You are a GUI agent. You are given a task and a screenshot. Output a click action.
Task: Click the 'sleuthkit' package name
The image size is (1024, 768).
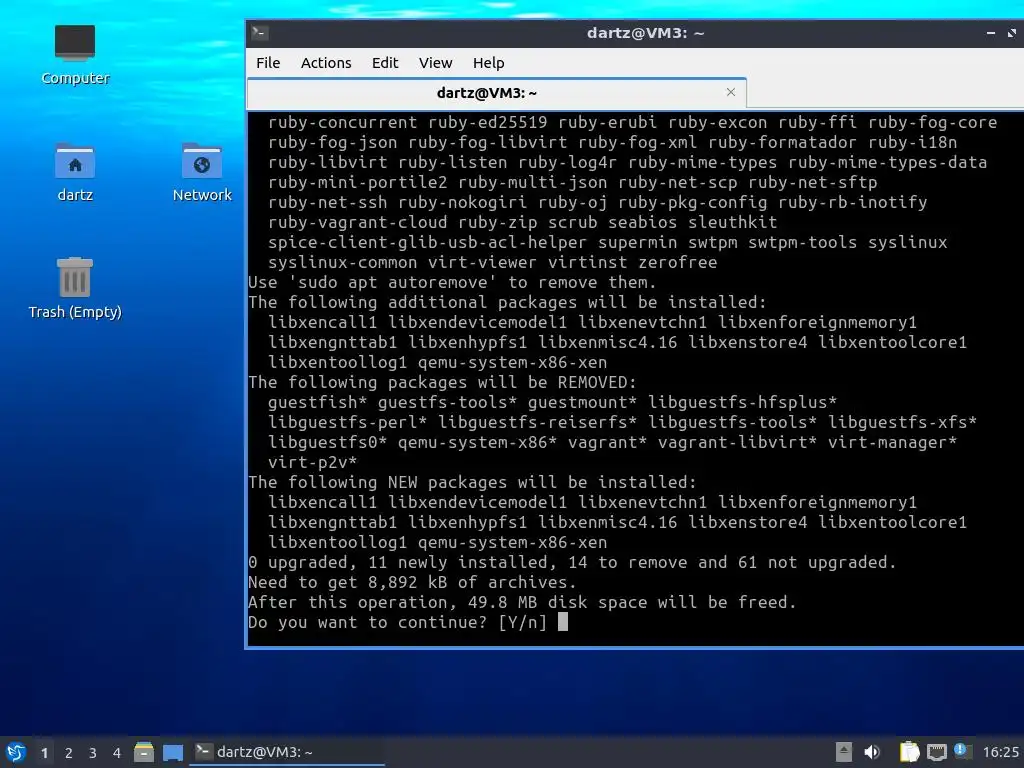(732, 222)
